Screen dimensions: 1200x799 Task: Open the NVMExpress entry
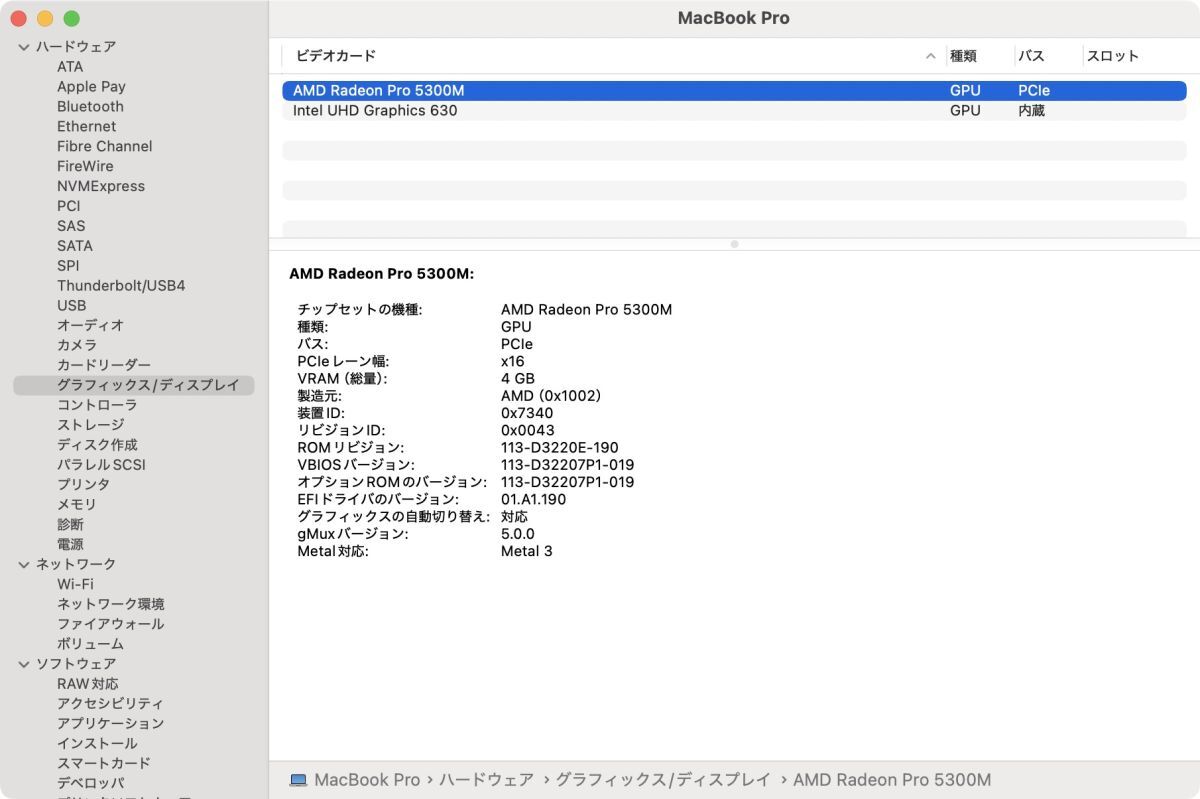tap(101, 186)
